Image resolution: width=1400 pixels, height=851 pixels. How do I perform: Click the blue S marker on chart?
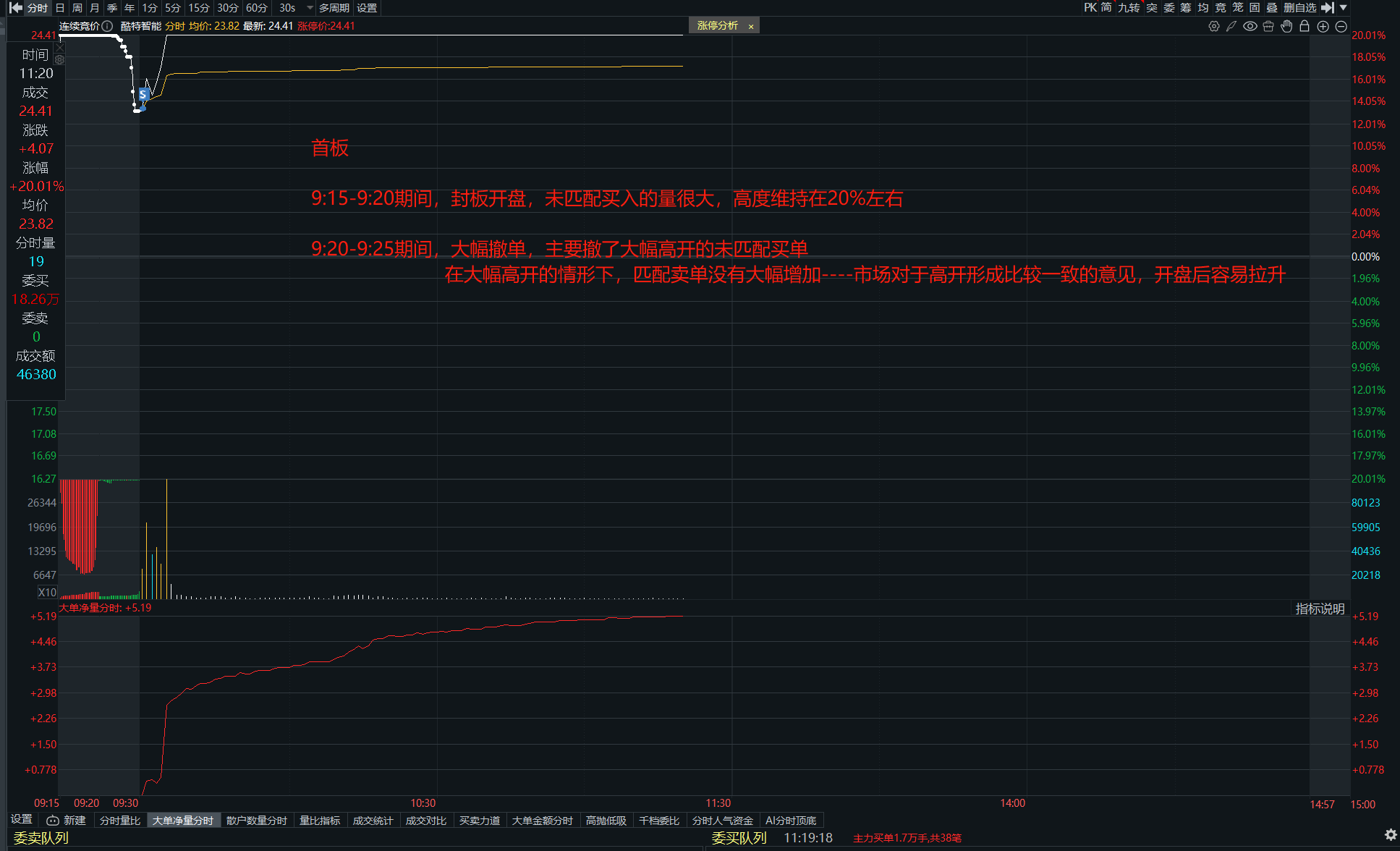point(143,95)
